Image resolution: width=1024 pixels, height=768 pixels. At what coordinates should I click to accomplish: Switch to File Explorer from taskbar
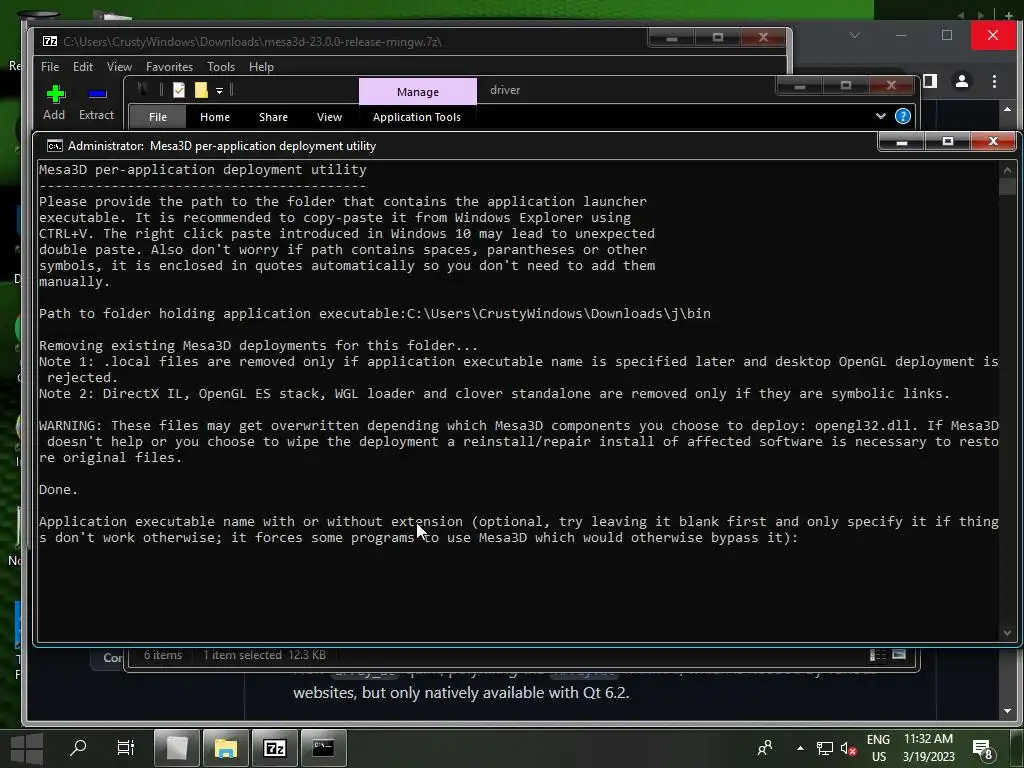[x=226, y=748]
